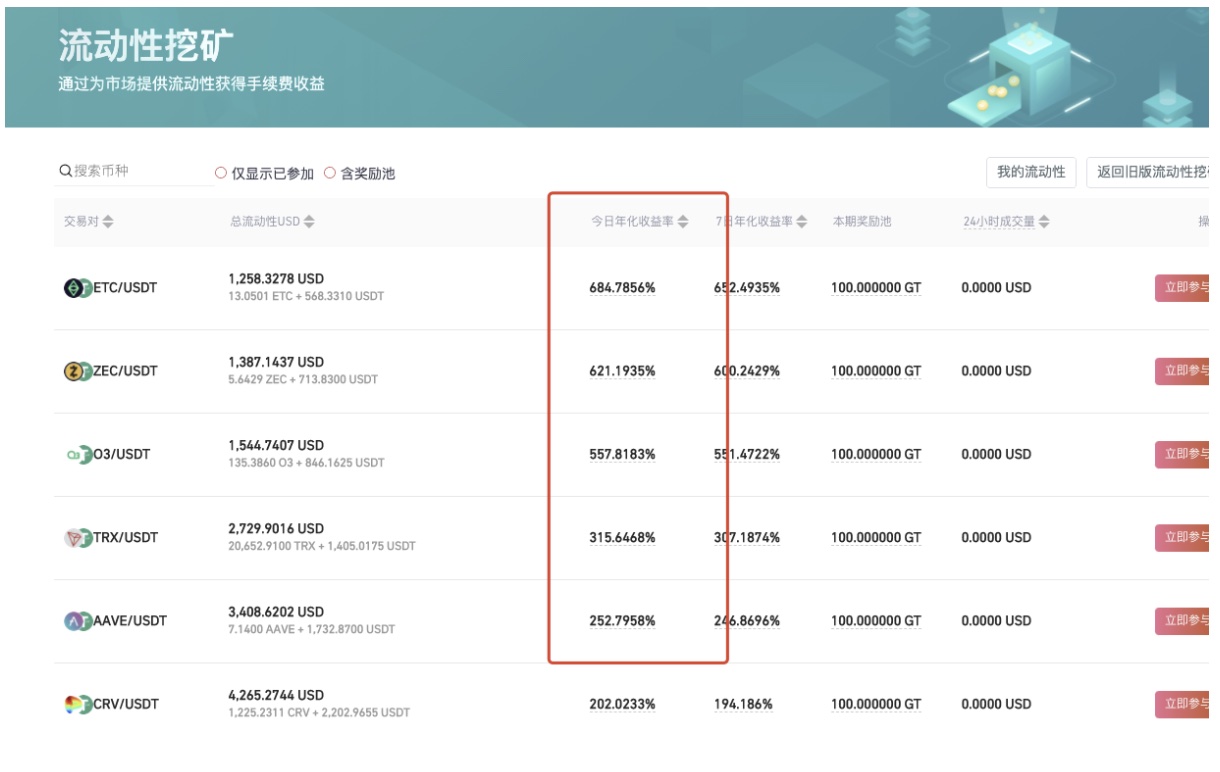
Task: Open ETC/USDT reward pool 100.000000 GT
Action: pos(875,288)
